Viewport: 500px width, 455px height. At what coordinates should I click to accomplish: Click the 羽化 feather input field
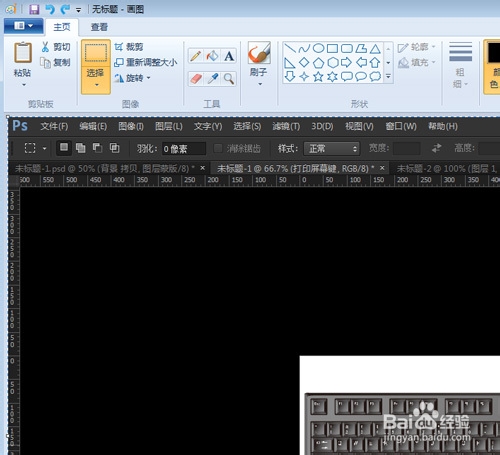pos(184,149)
